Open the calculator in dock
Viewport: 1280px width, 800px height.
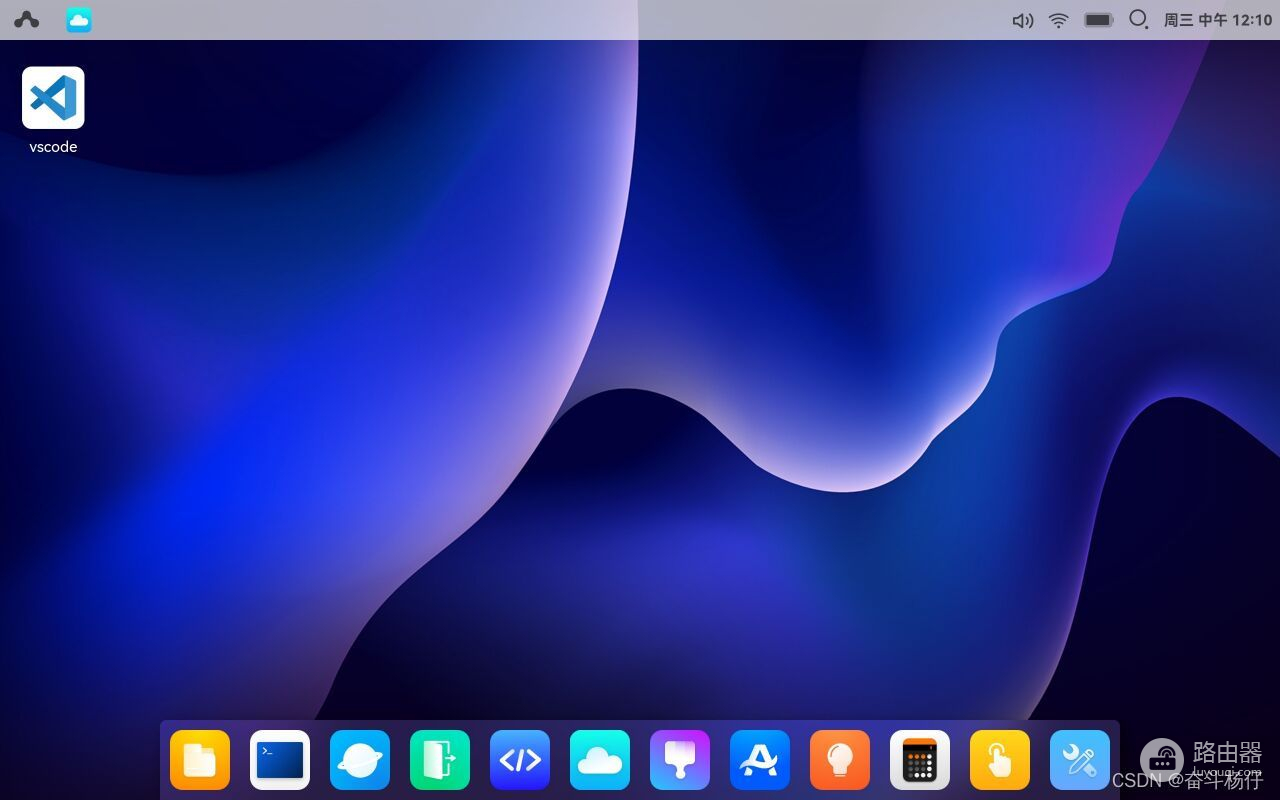coord(920,760)
